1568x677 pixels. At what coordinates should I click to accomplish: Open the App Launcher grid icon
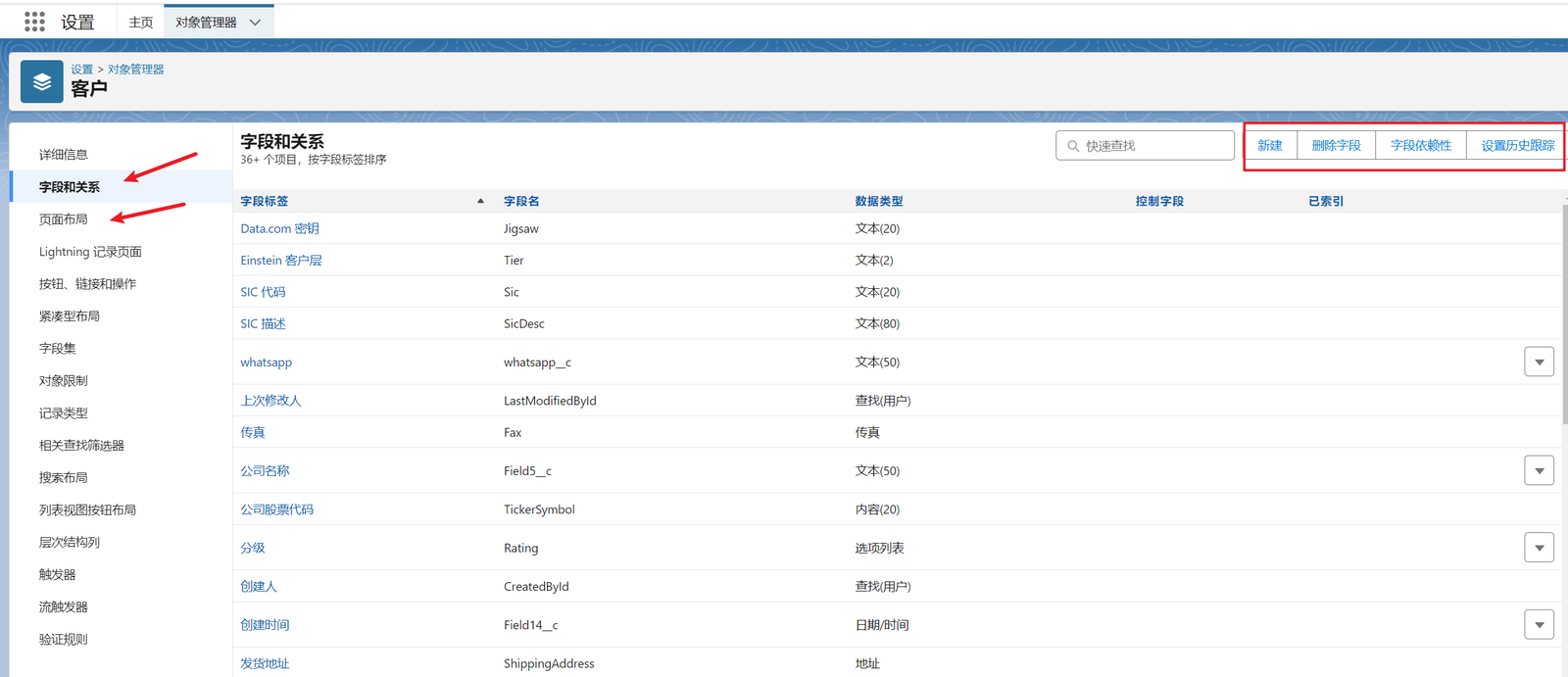tap(34, 22)
